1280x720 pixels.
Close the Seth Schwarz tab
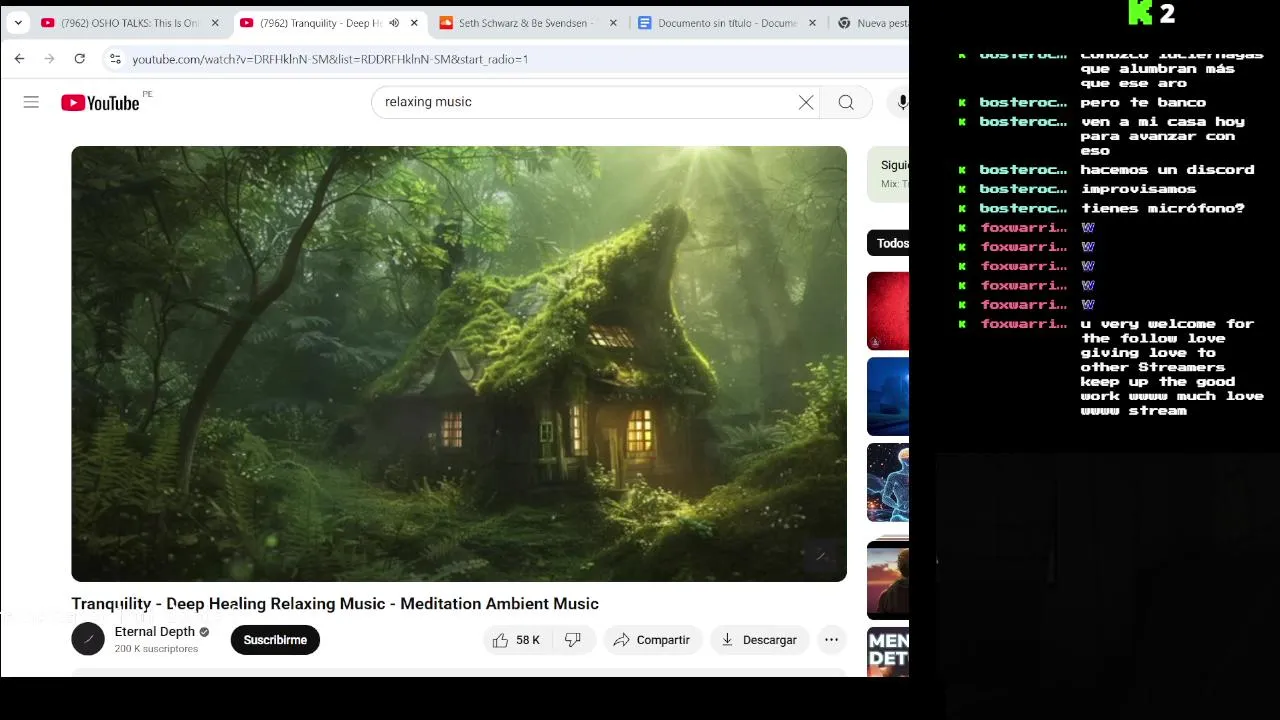(613, 23)
